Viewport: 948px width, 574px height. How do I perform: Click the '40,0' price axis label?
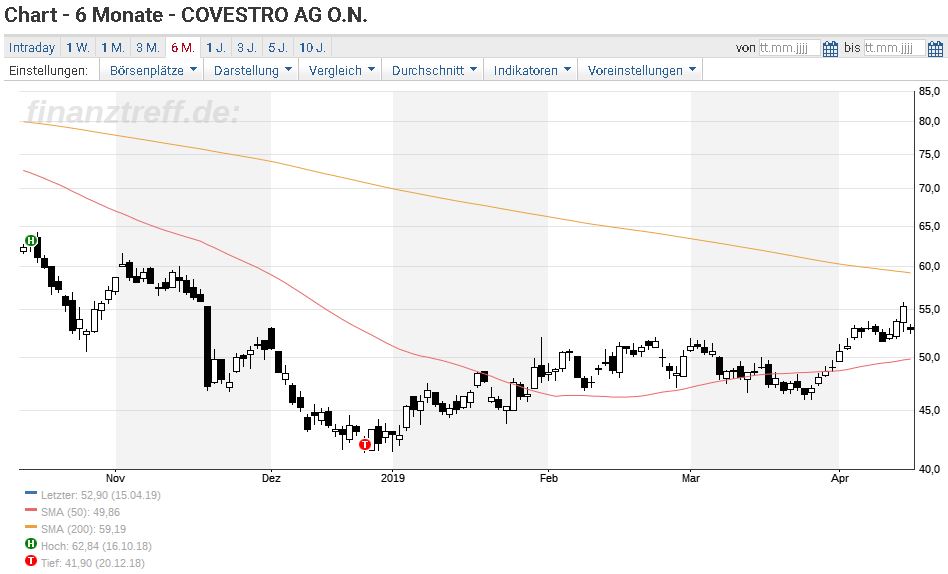pyautogui.click(x=929, y=469)
